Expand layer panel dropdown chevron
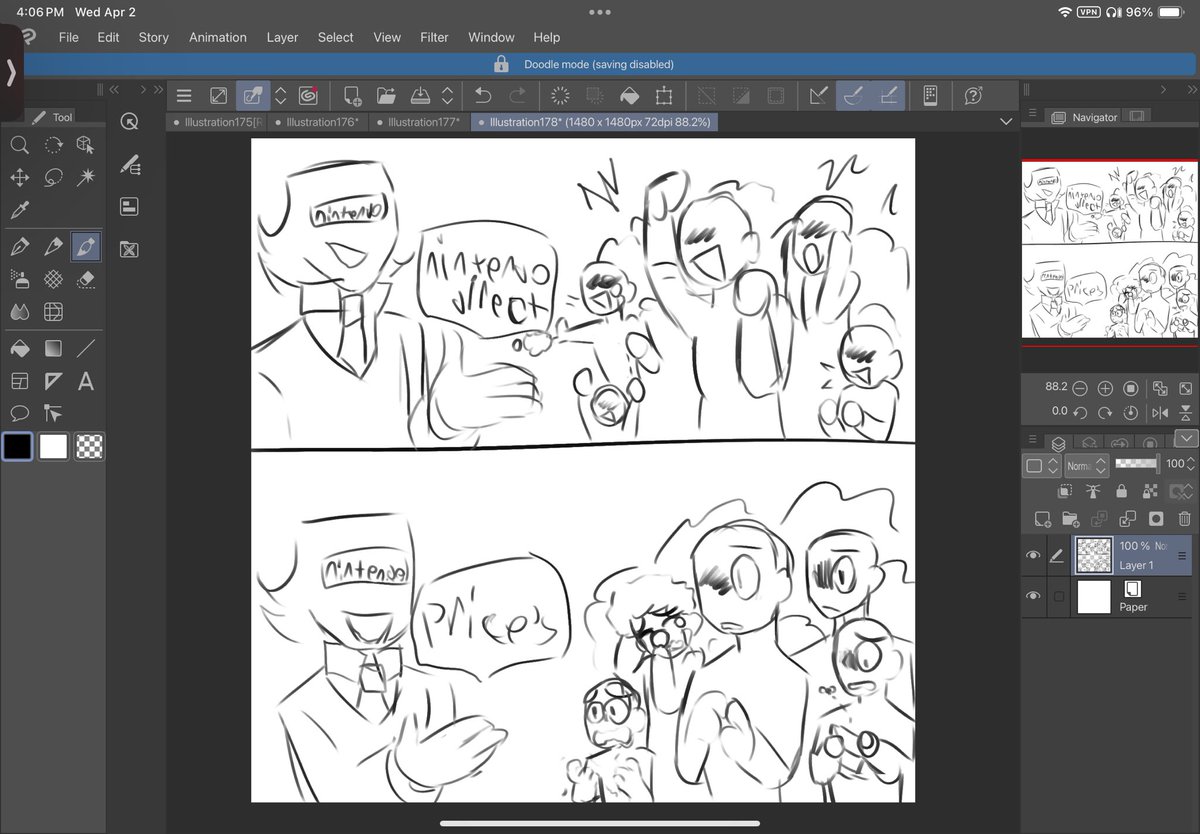Screen dimensions: 1200x834 pyautogui.click(x=1186, y=439)
